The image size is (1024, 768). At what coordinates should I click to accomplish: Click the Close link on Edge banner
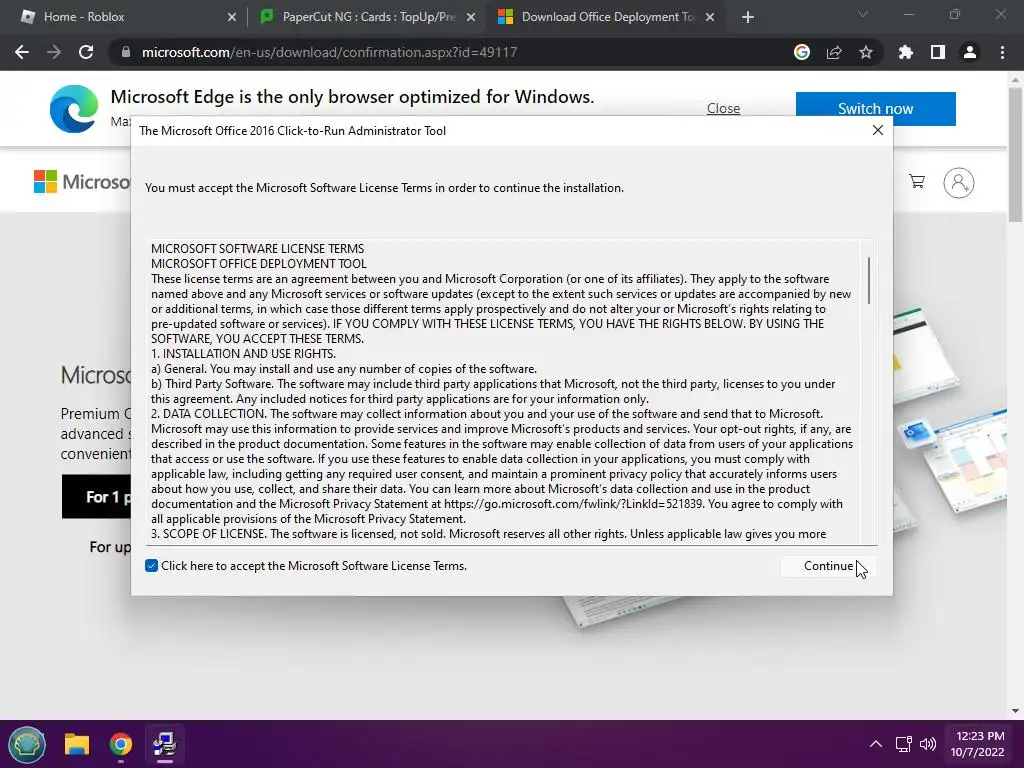coord(724,108)
